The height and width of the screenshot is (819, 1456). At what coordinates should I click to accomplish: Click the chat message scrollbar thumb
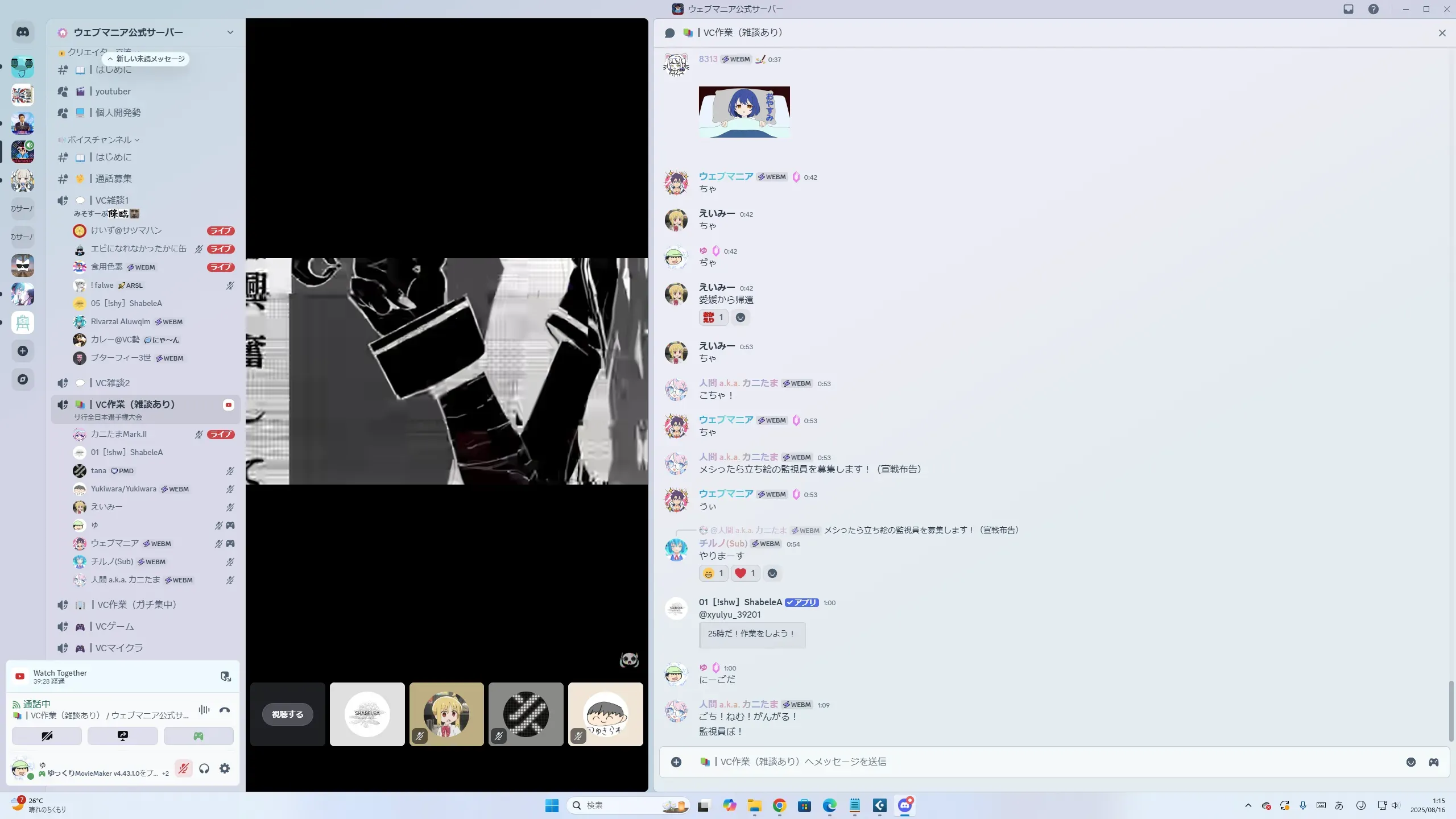coord(1451,711)
